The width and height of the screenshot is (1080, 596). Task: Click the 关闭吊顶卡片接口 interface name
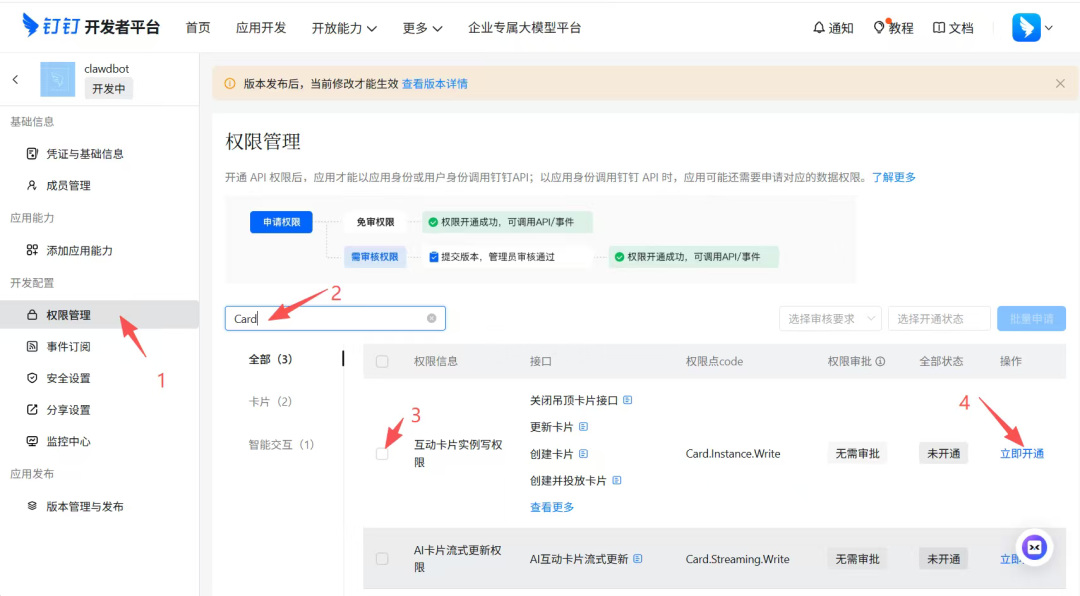pos(574,400)
